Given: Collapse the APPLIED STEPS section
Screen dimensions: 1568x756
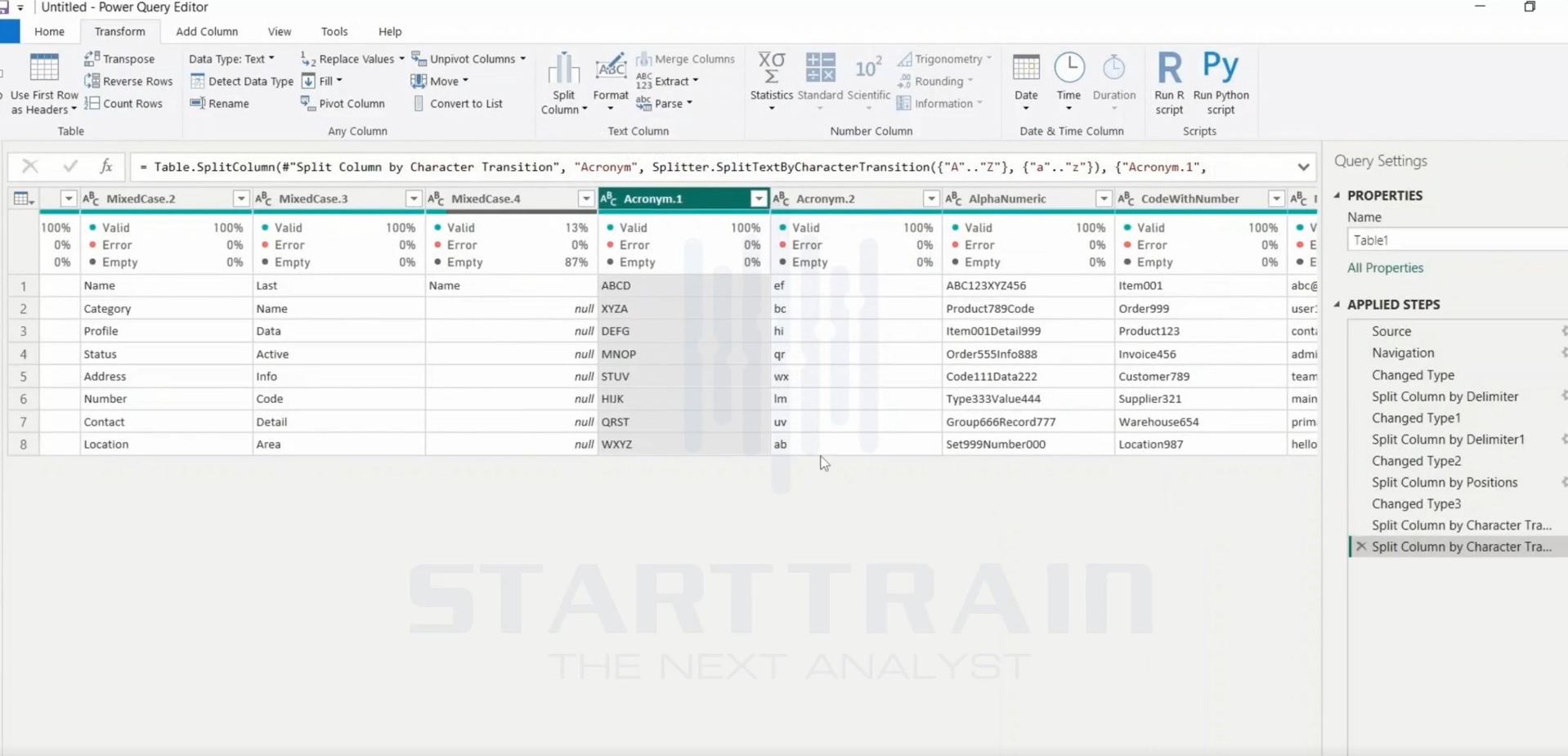Looking at the screenshot, I should [1337, 304].
